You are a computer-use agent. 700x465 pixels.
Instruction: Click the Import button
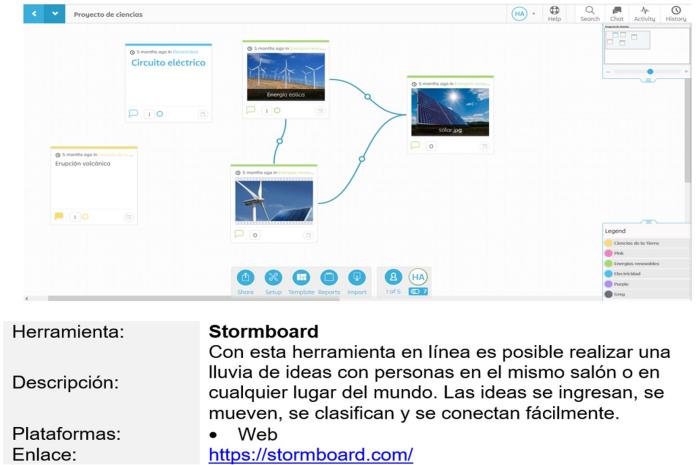click(357, 280)
